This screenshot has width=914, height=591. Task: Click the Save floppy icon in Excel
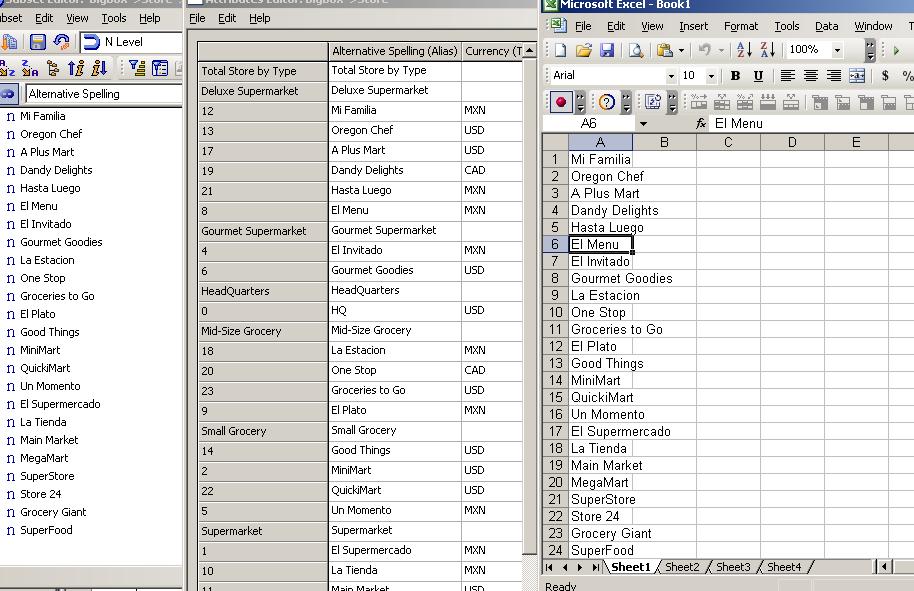tap(607, 50)
